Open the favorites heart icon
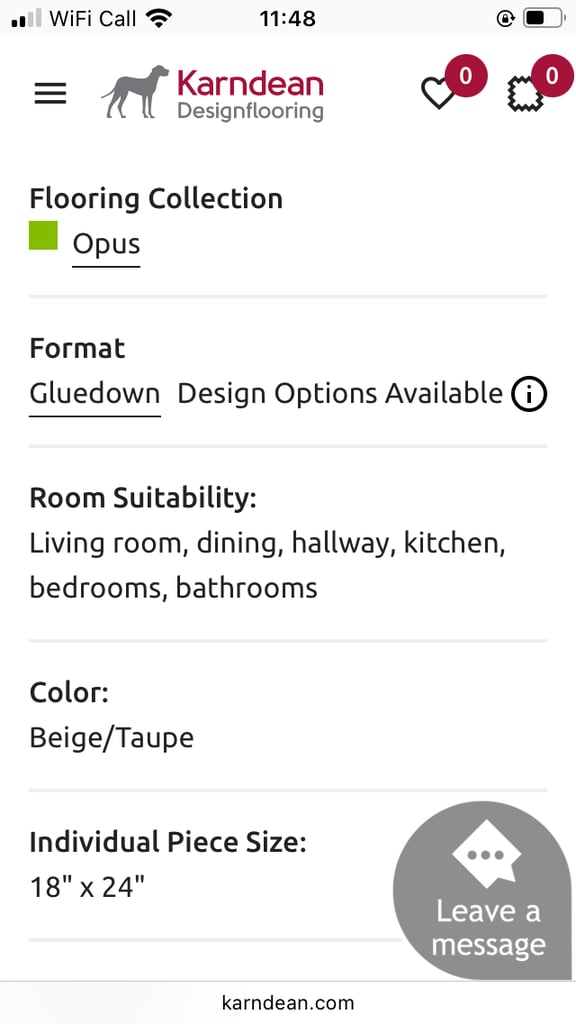This screenshot has width=576, height=1024. tap(438, 93)
